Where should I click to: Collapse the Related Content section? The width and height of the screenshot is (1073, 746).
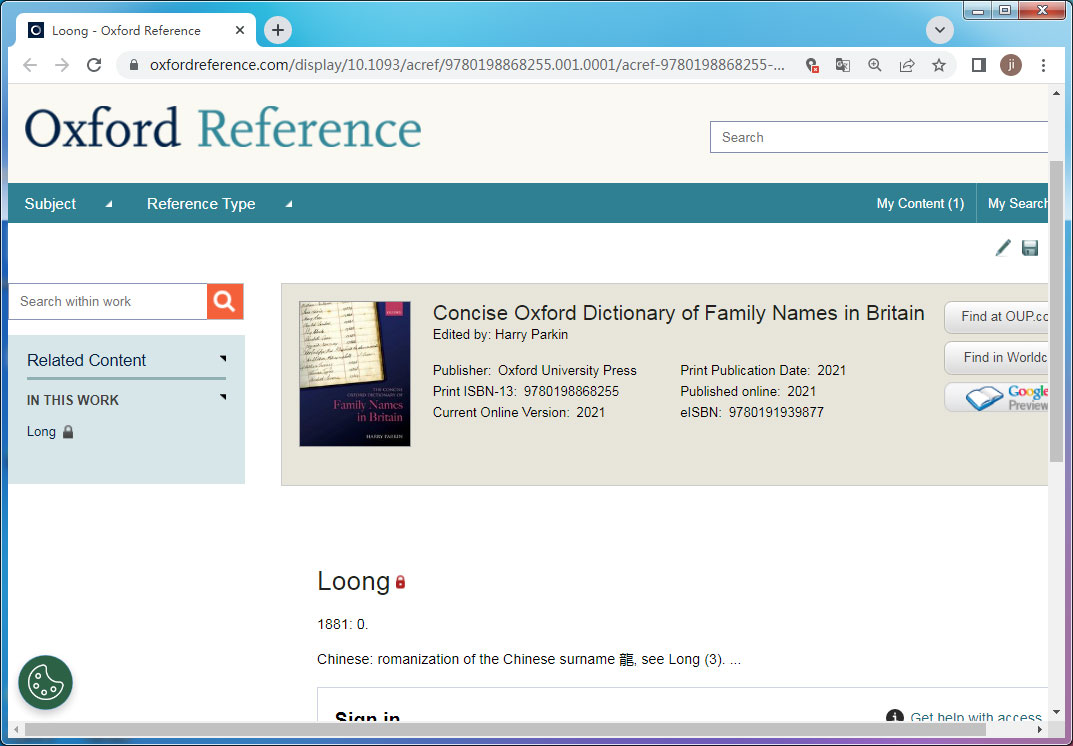223,359
